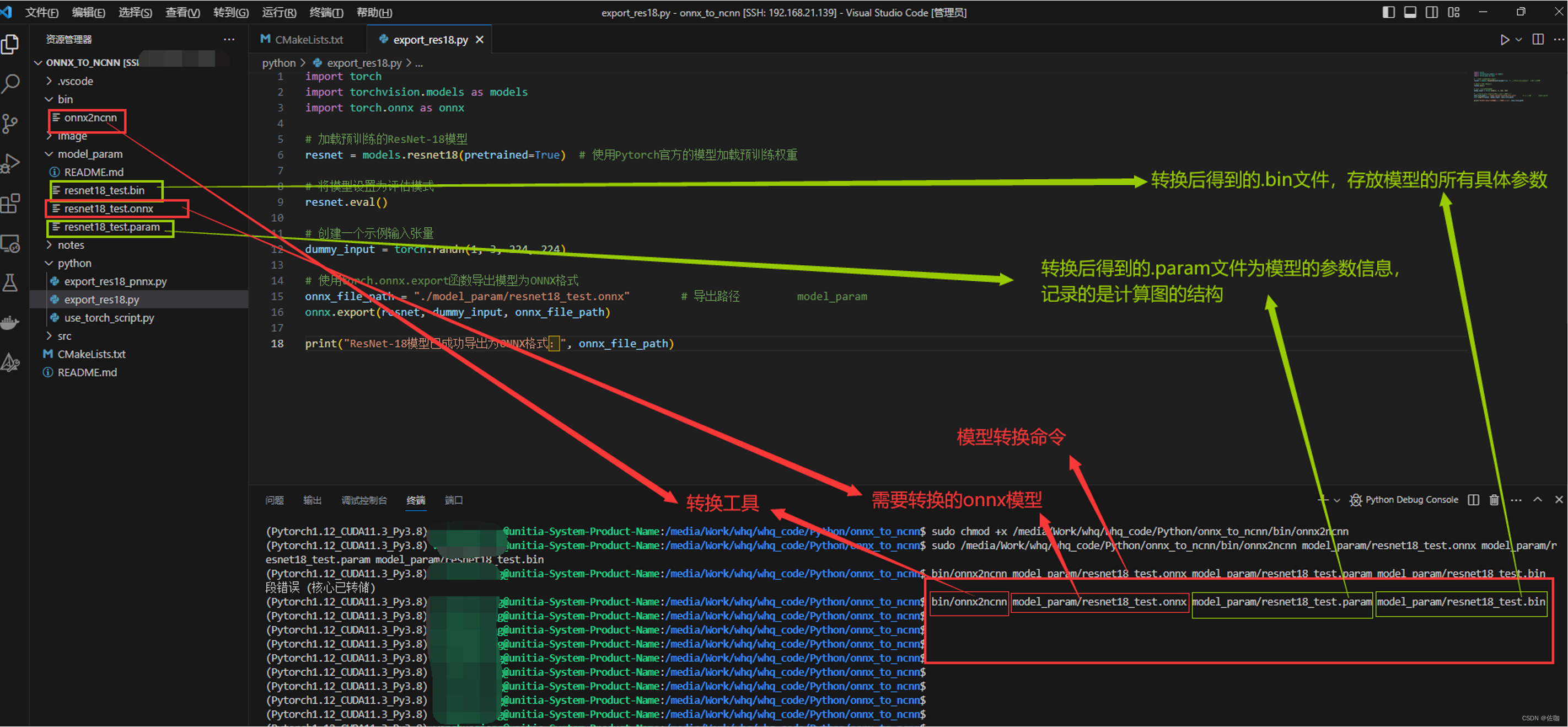Click the code minimap preview
Viewport: 1568px width, 727px height.
pos(1510,87)
